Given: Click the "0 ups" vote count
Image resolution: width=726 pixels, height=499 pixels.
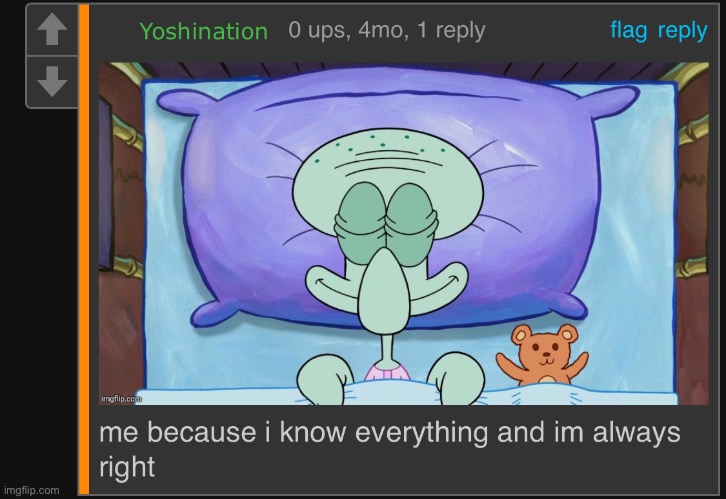Looking at the screenshot, I should pos(318,31).
